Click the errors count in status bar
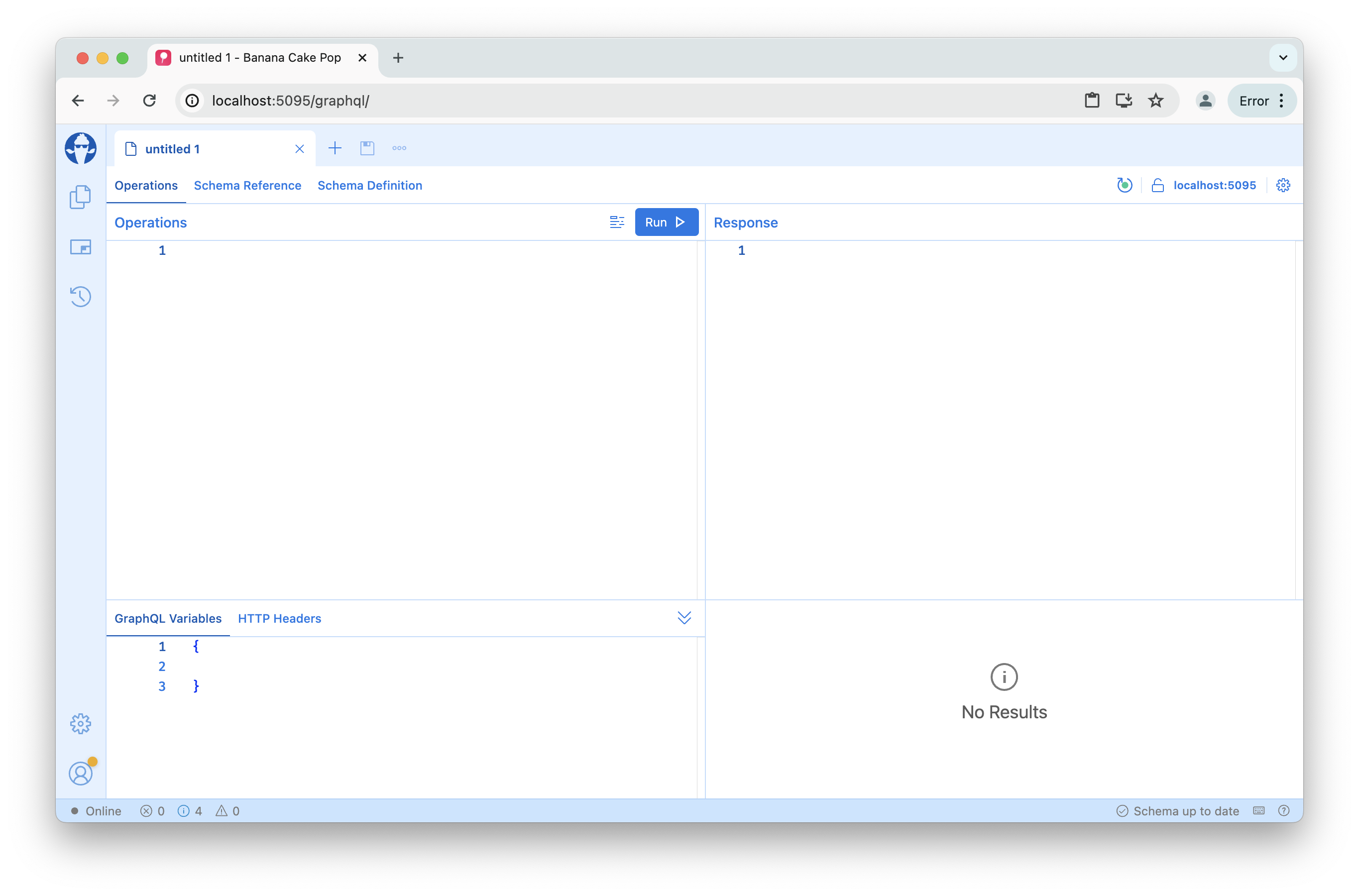1359x896 pixels. 153,810
